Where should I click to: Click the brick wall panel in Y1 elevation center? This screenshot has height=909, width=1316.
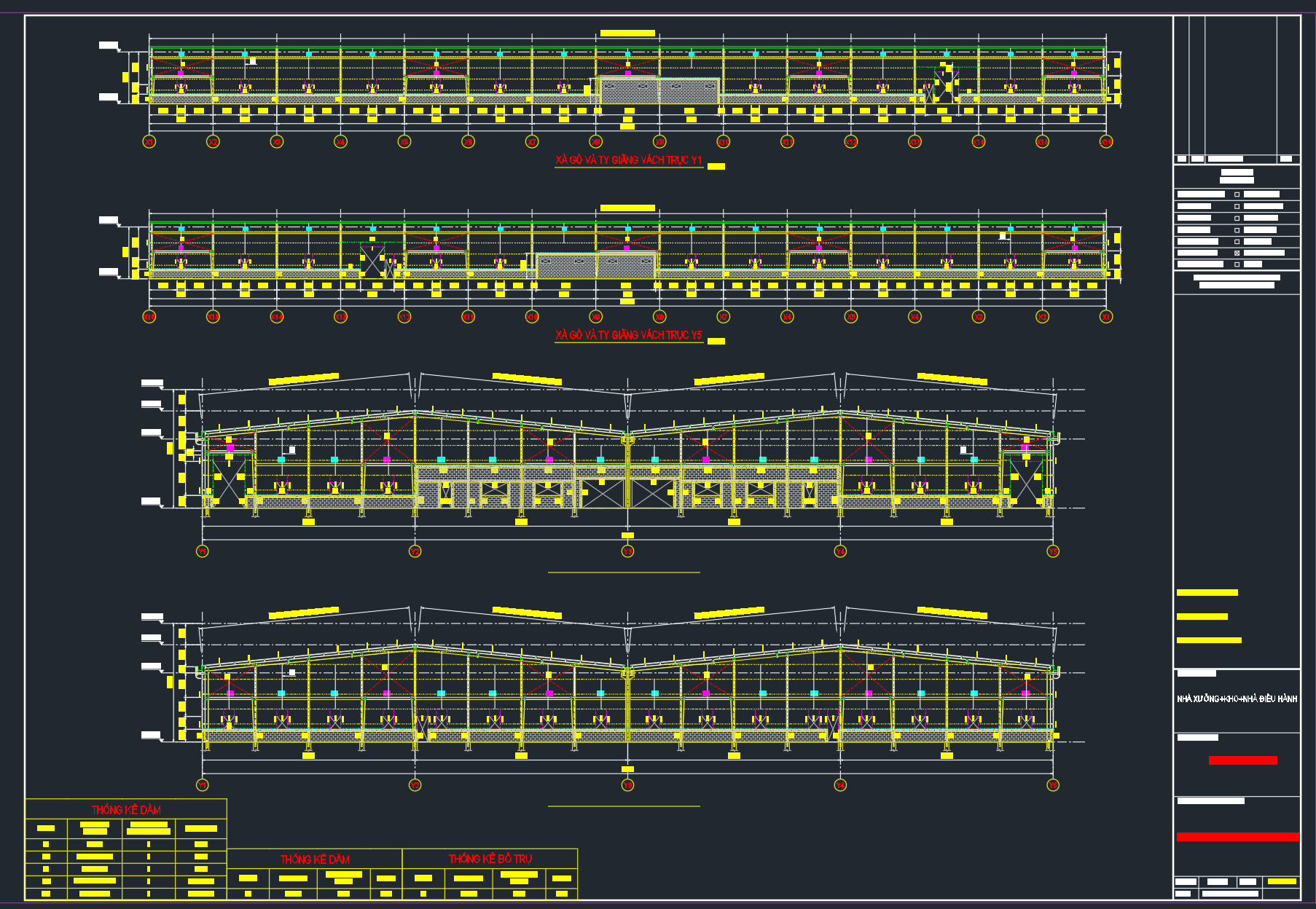659,91
